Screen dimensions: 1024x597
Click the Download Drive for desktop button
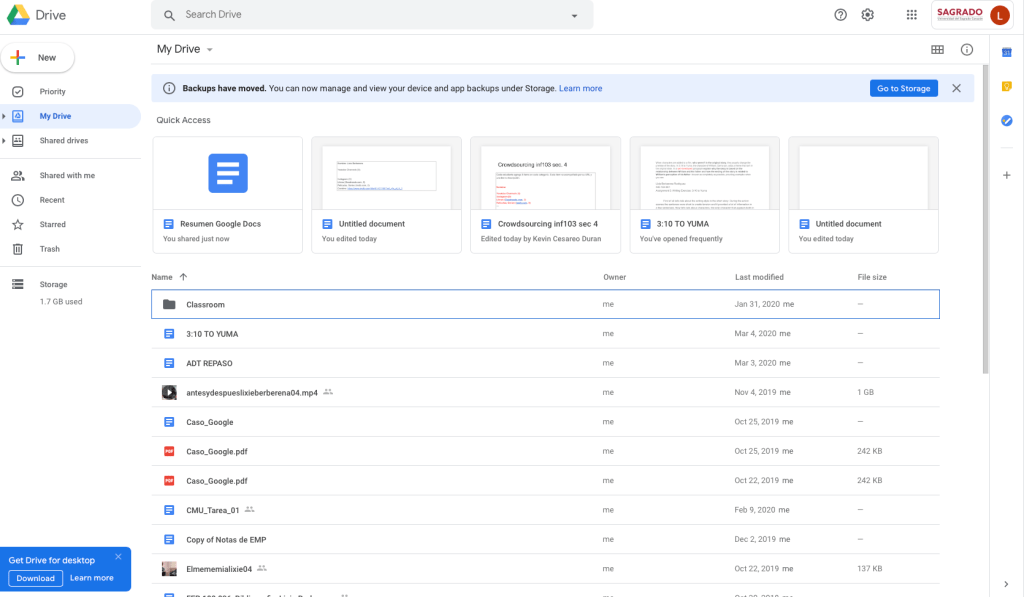pos(35,578)
